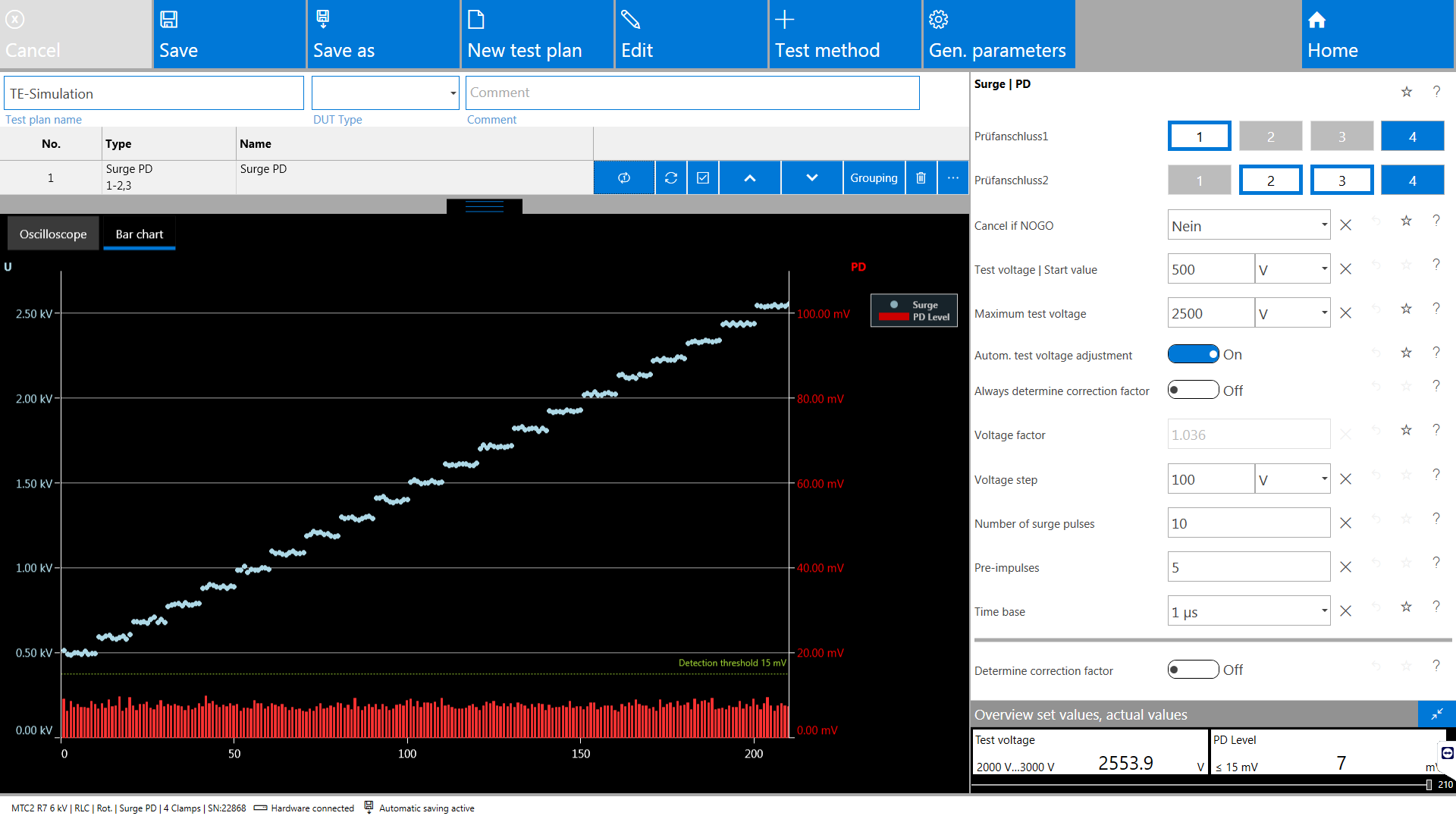
Task: Click the Grouping button
Action: pos(874,177)
